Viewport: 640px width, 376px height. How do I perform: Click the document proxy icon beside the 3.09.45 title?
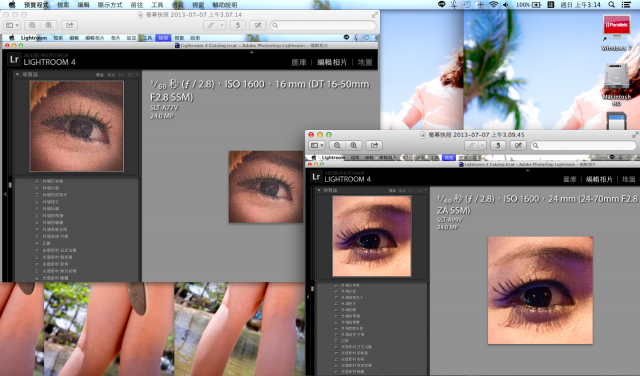(423, 135)
